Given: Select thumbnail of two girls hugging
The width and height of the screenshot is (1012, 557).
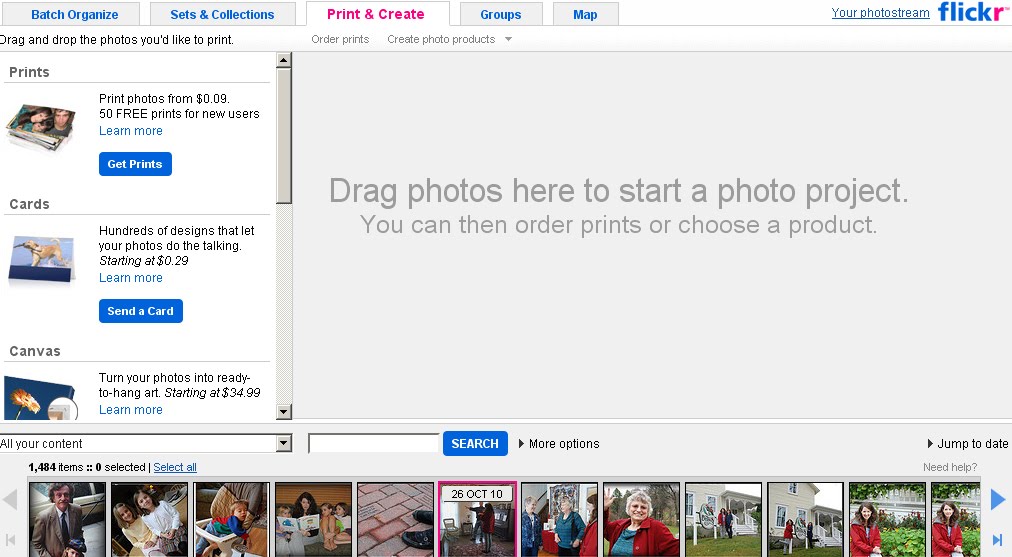Looking at the screenshot, I should point(149,520).
